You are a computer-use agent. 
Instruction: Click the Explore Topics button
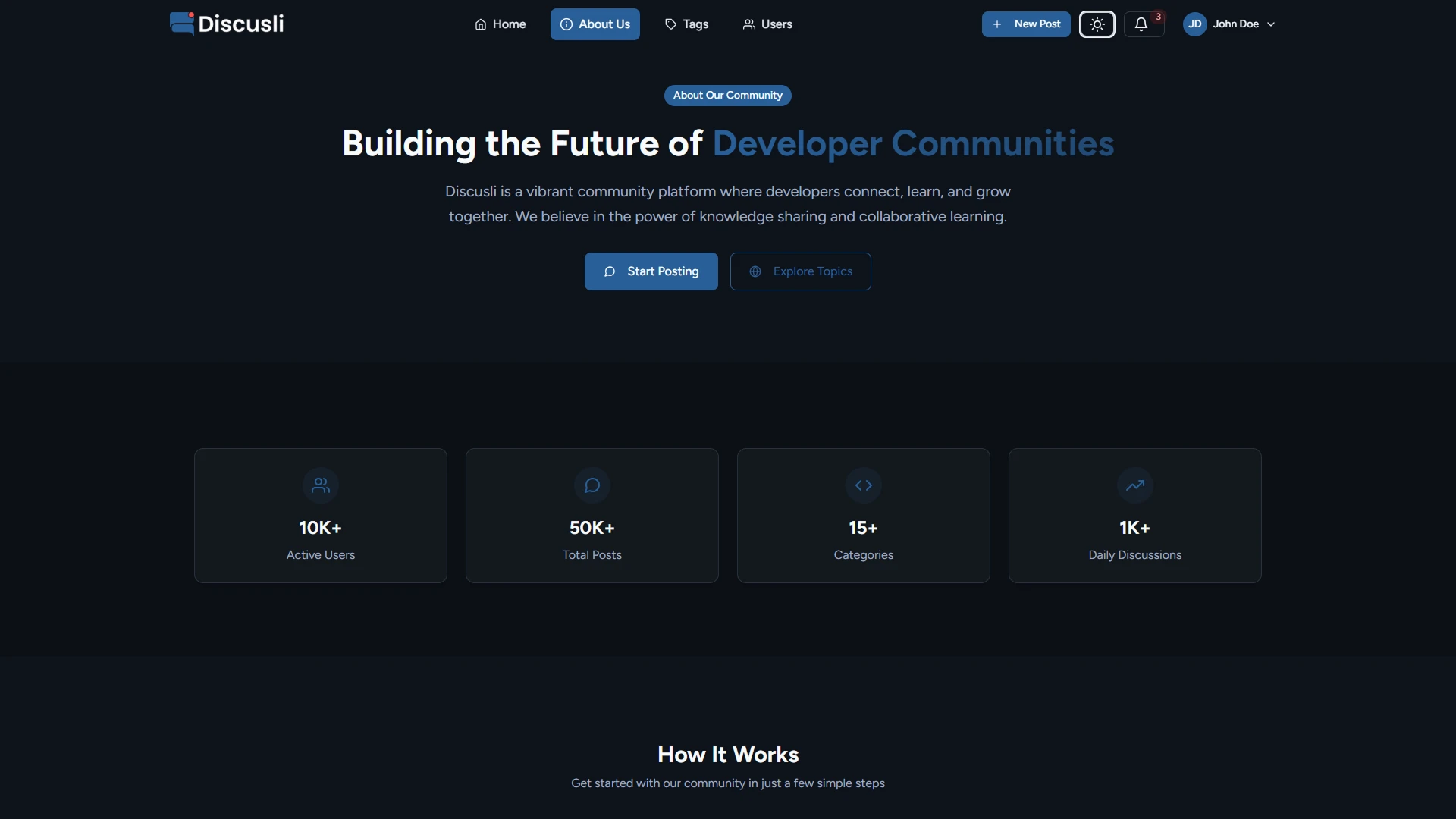pos(801,271)
